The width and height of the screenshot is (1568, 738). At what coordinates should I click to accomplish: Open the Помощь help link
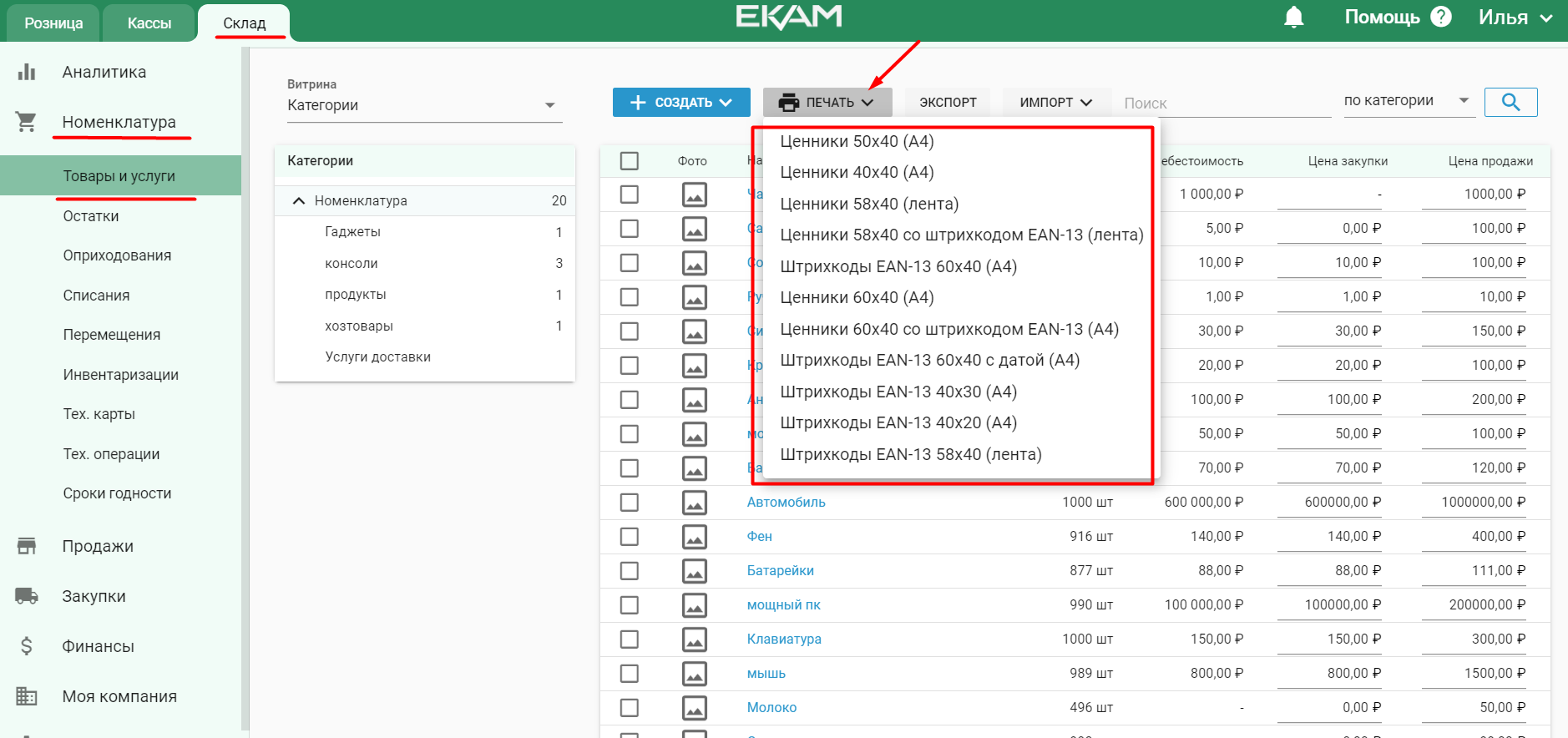[x=1382, y=17]
